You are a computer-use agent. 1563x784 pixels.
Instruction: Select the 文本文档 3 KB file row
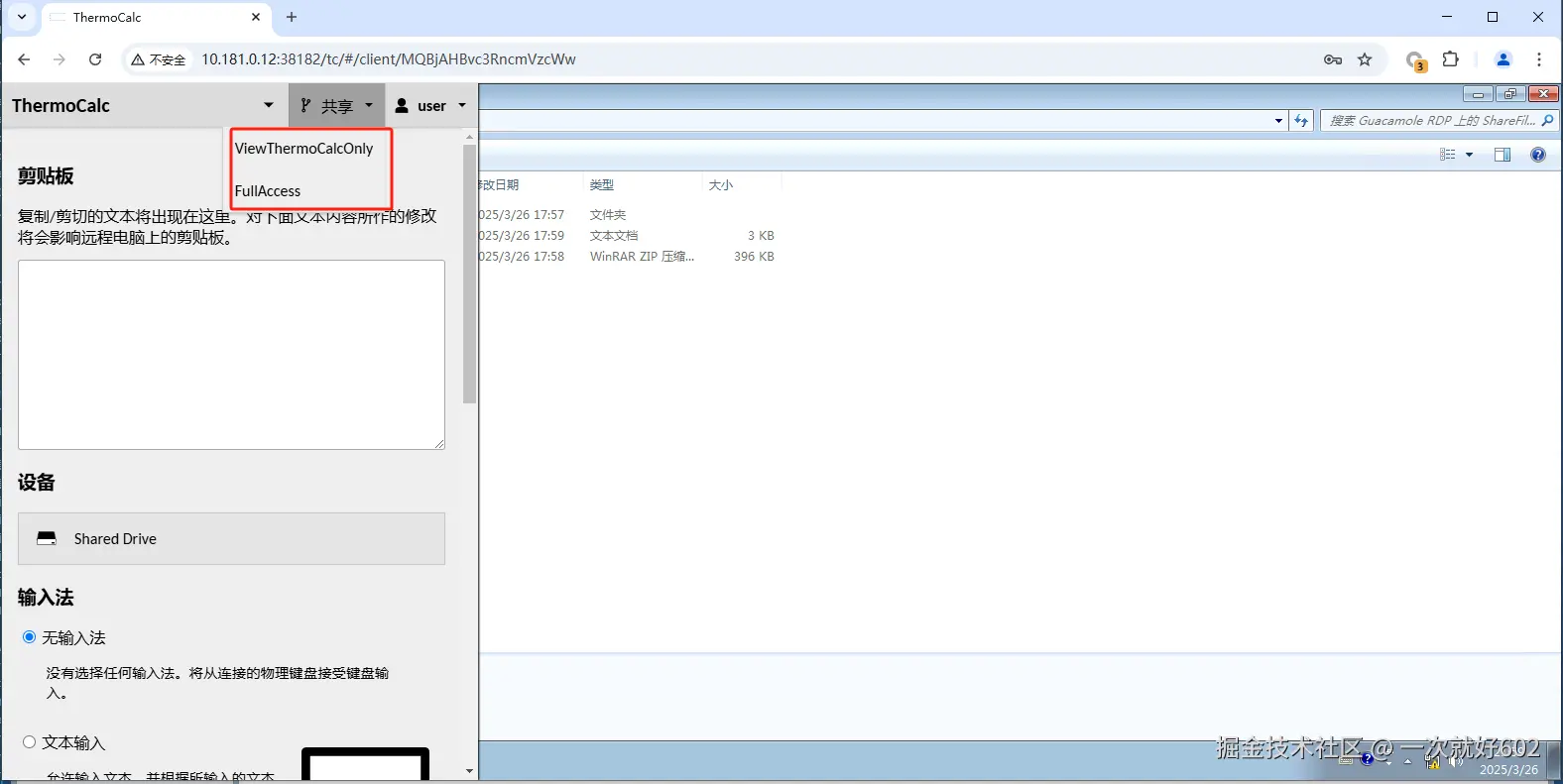coord(628,236)
